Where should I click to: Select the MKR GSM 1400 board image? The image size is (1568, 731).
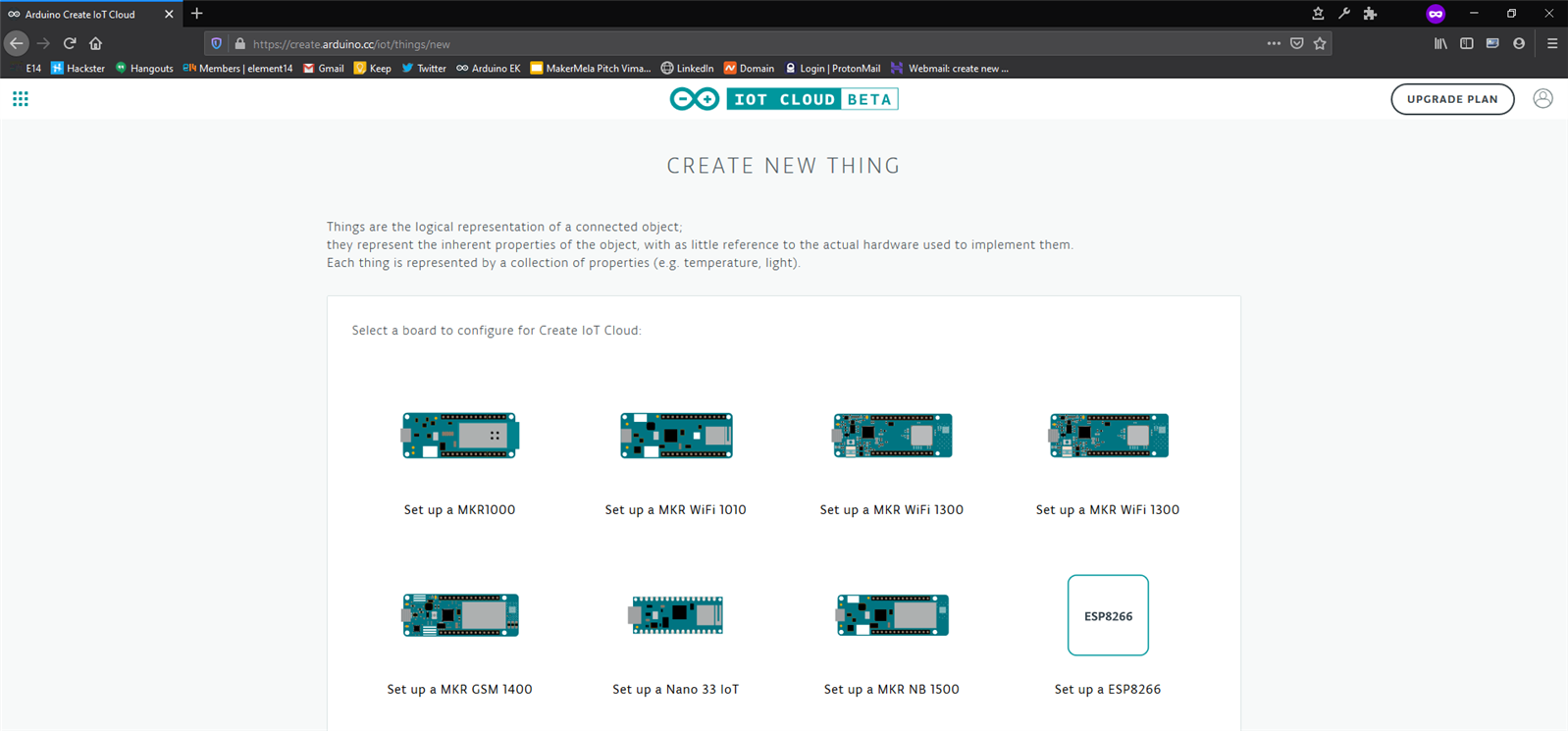[460, 615]
